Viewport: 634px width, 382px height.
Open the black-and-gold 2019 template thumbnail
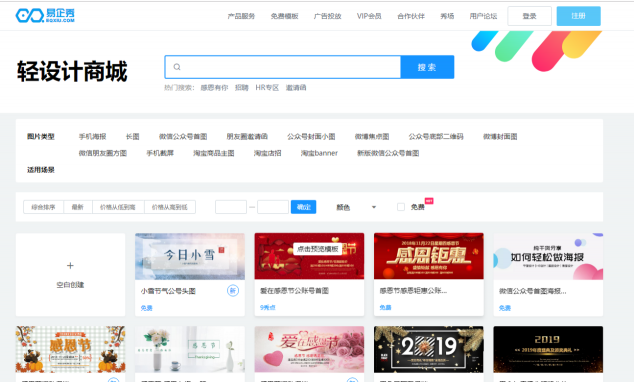point(429,349)
